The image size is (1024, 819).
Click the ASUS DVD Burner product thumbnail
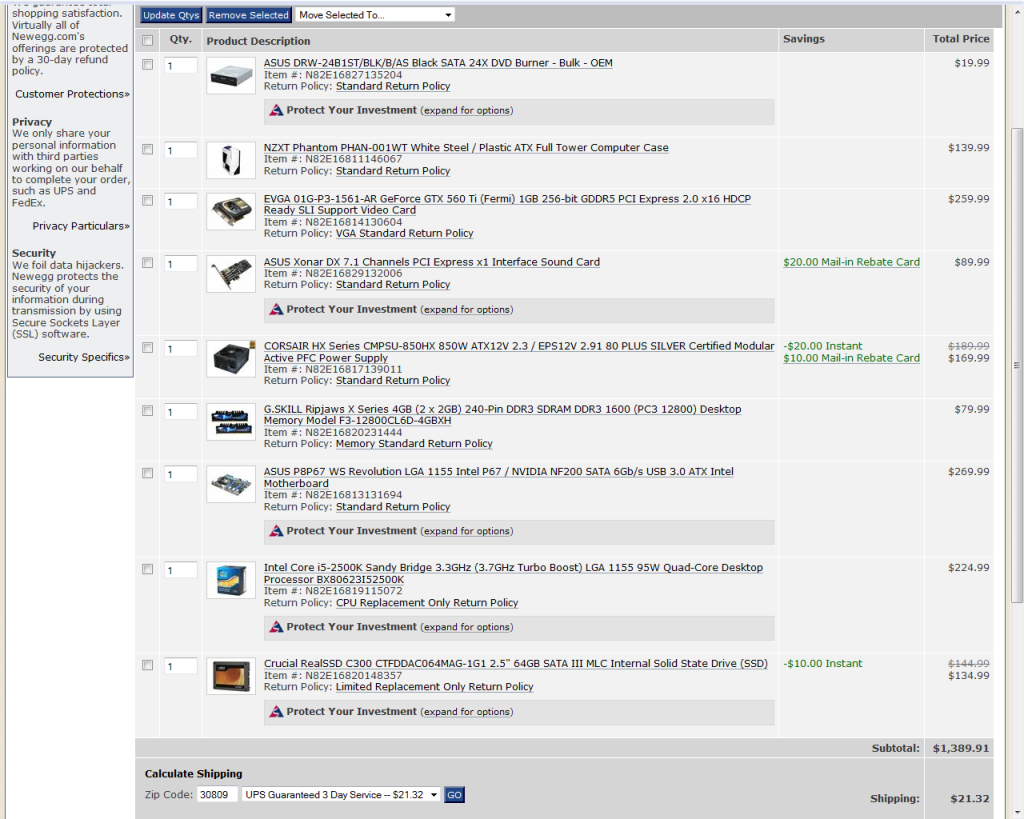point(231,76)
